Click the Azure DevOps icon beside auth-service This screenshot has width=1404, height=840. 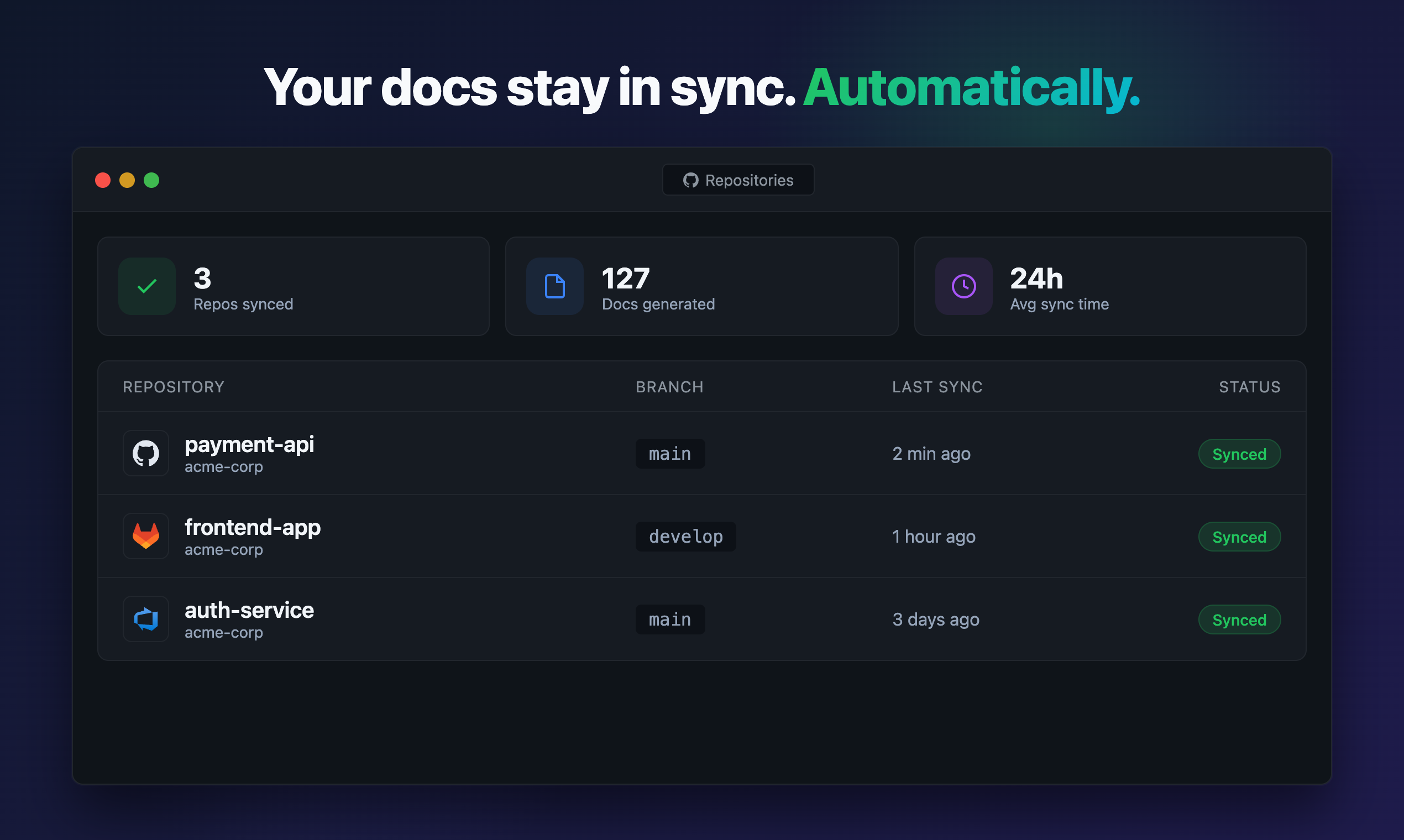[x=146, y=619]
